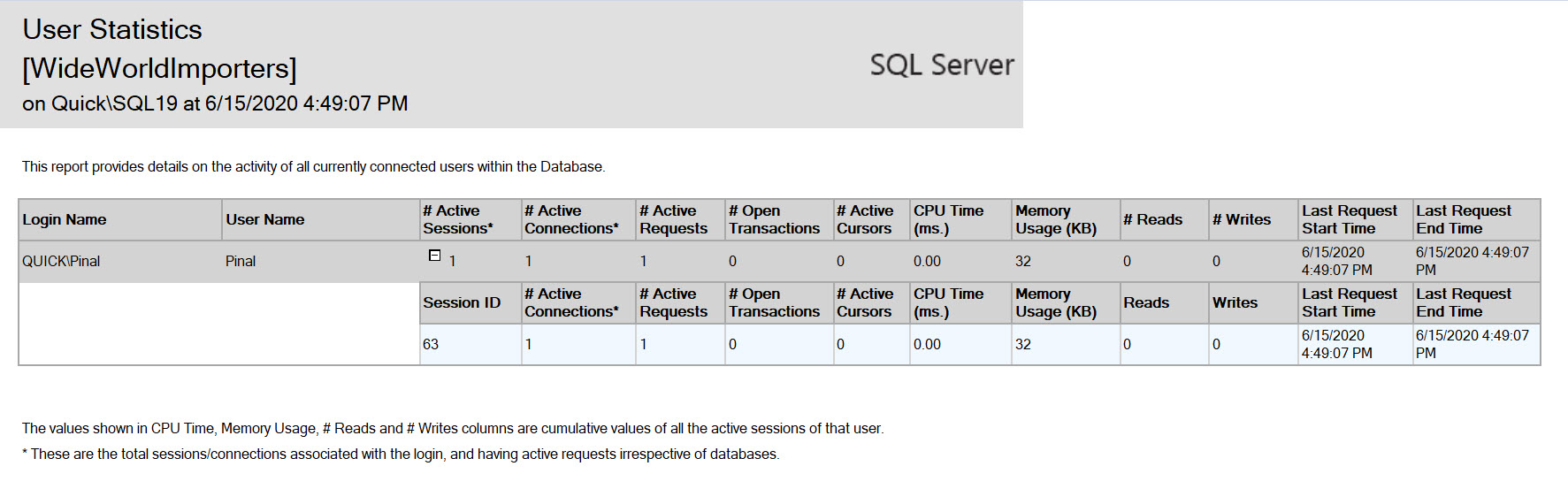Click the report description sentence

pyautogui.click(x=314, y=166)
